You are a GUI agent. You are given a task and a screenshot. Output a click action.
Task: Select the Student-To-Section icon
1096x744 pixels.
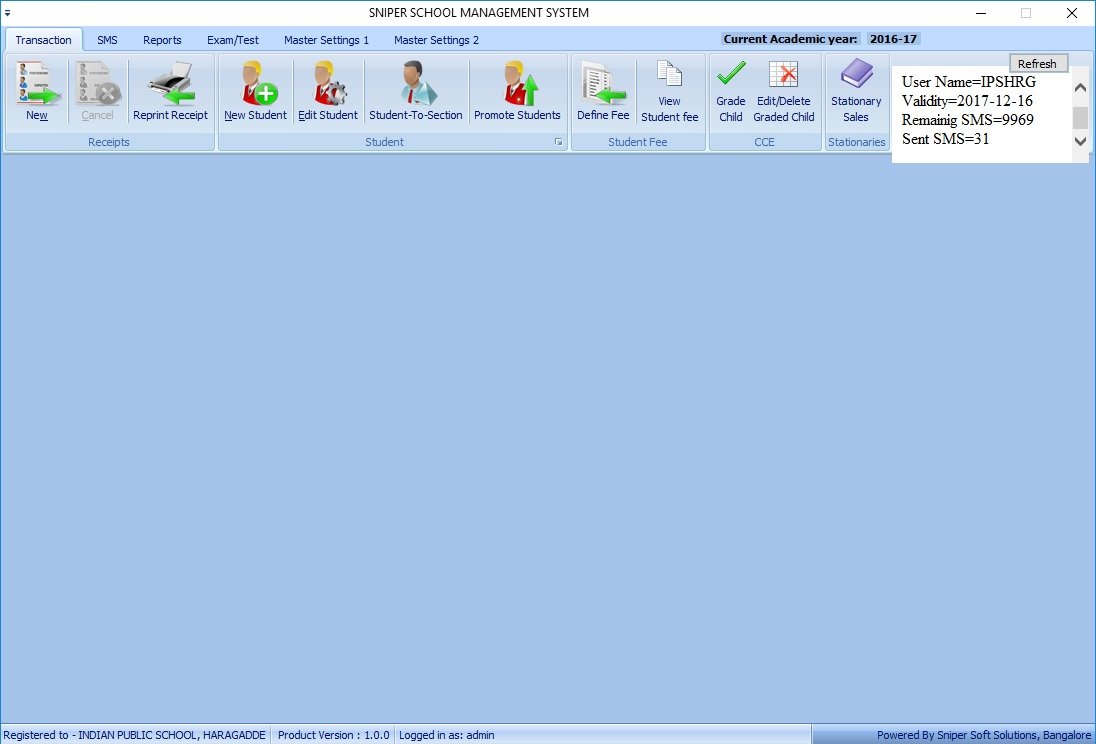coord(416,84)
